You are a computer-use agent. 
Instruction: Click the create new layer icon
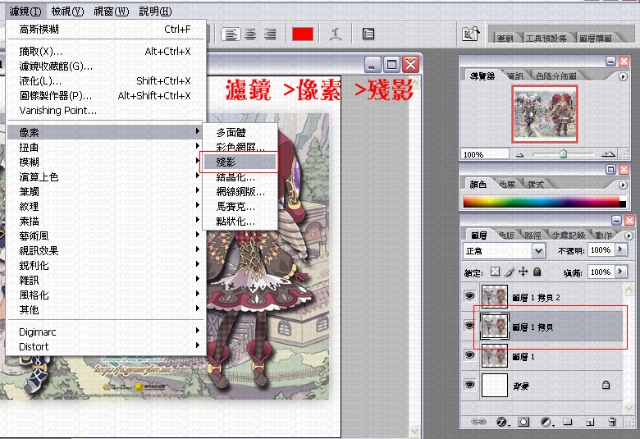tap(590, 422)
